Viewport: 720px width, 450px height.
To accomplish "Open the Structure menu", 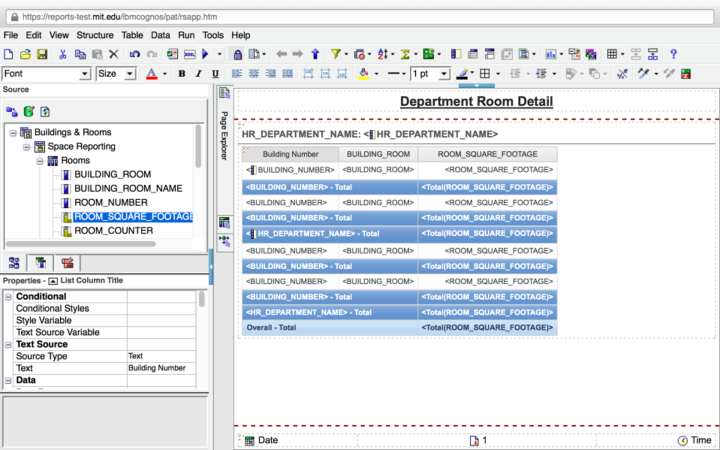I will pos(95,35).
